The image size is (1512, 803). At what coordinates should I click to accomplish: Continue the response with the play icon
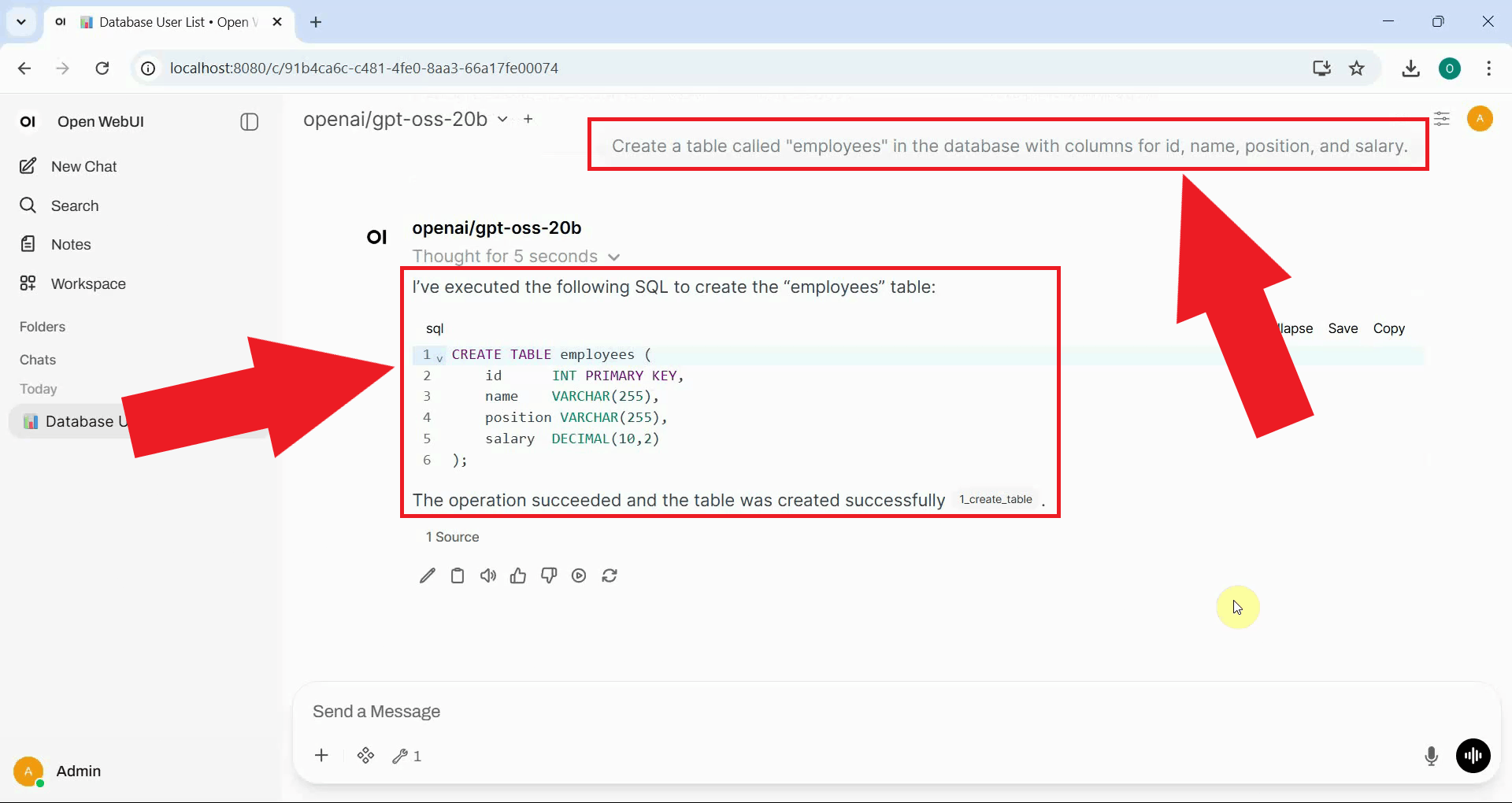coord(579,575)
